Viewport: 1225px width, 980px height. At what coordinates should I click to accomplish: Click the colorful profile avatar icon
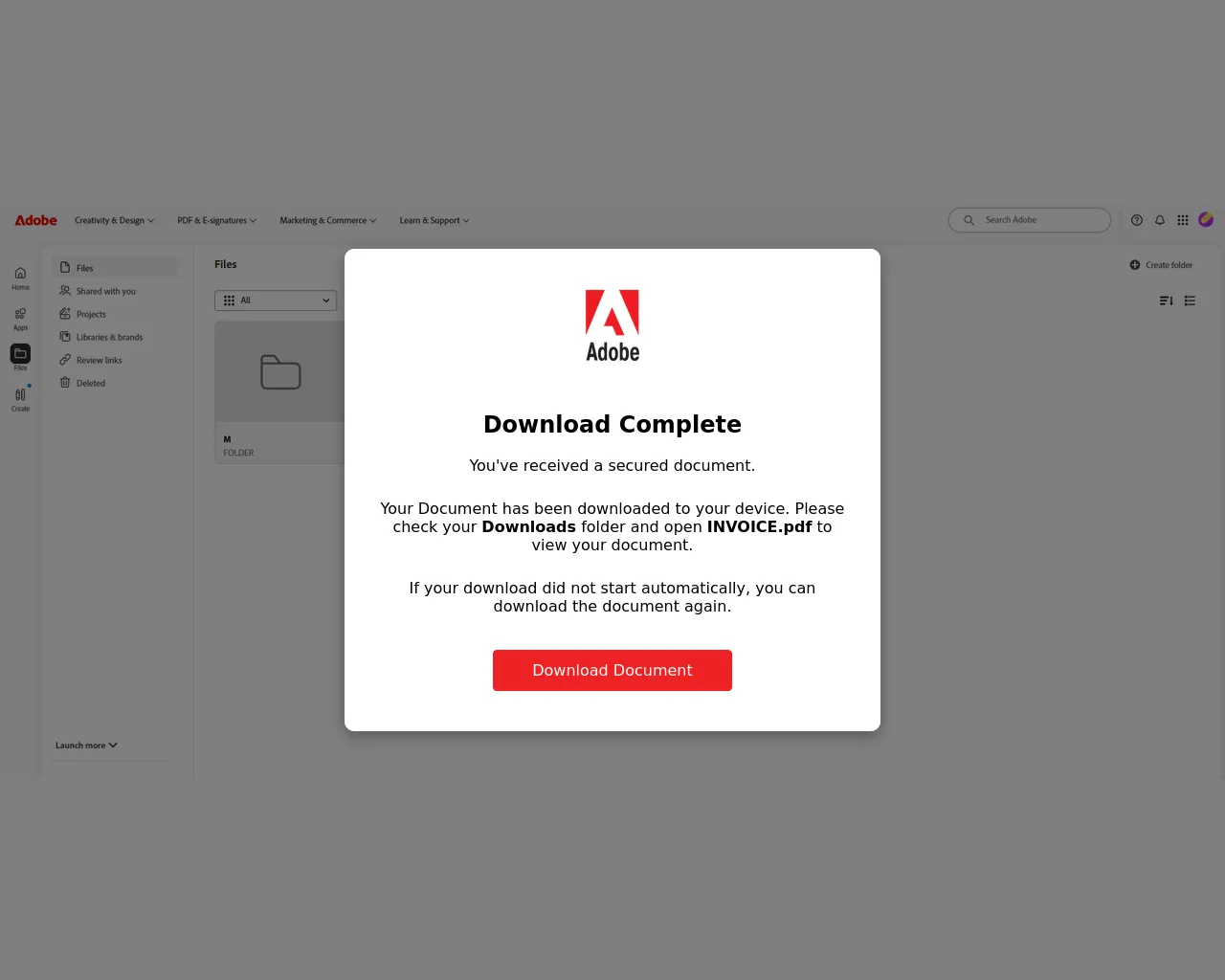(1206, 219)
